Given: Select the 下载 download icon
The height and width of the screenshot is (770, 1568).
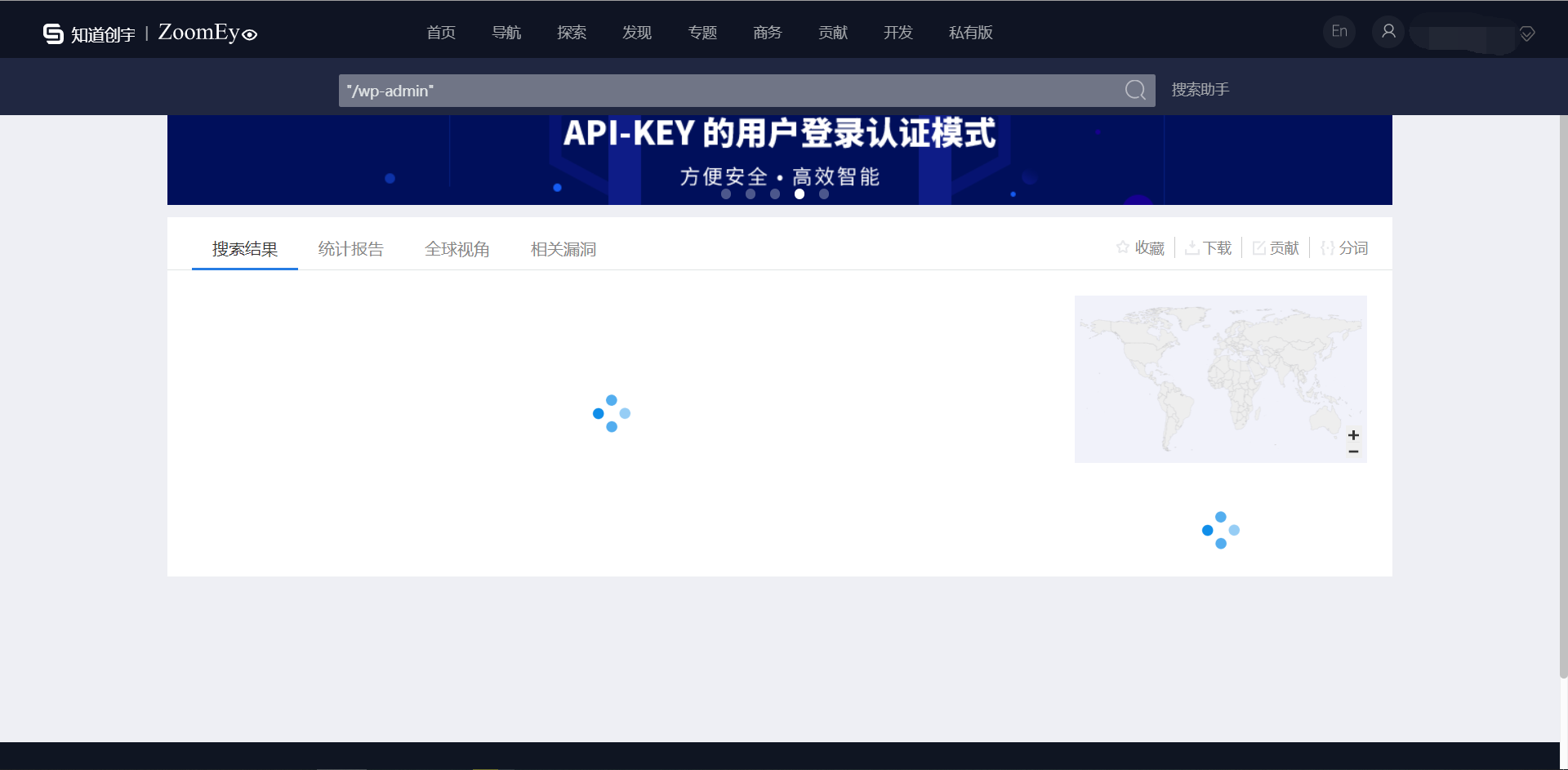Looking at the screenshot, I should click(1193, 247).
